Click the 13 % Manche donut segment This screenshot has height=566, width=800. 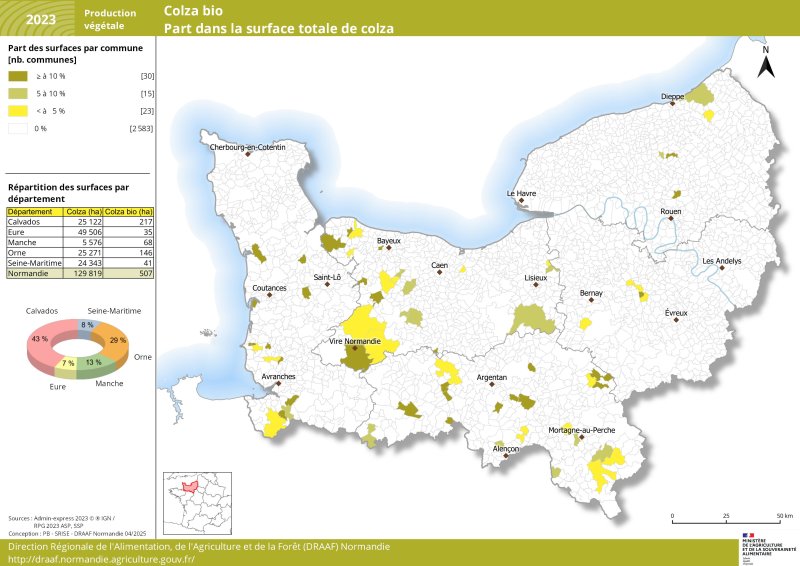coord(93,363)
